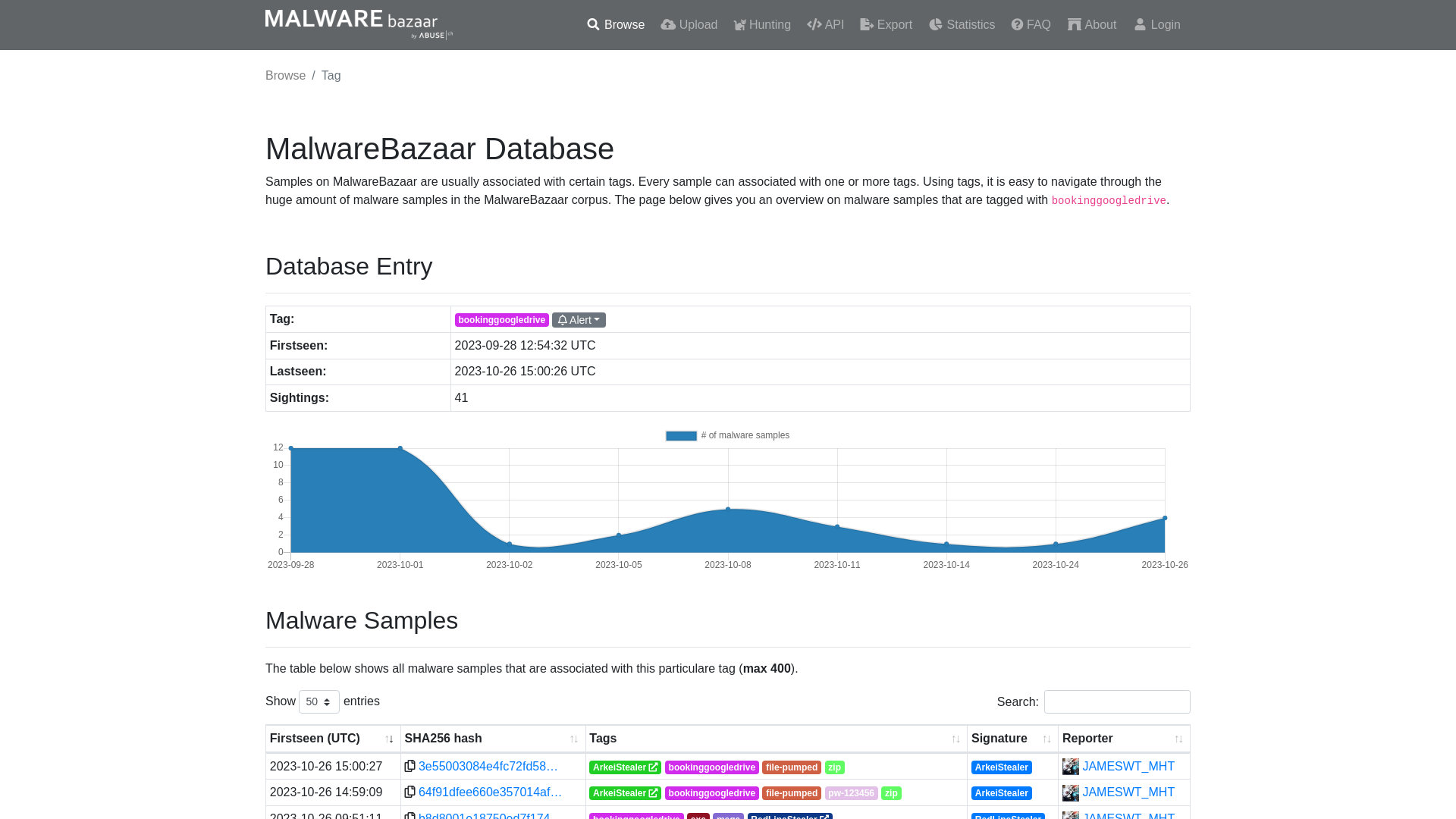Click chart data point for 2023-10-08
Viewport: 1456px width, 819px height.
pyautogui.click(x=728, y=510)
